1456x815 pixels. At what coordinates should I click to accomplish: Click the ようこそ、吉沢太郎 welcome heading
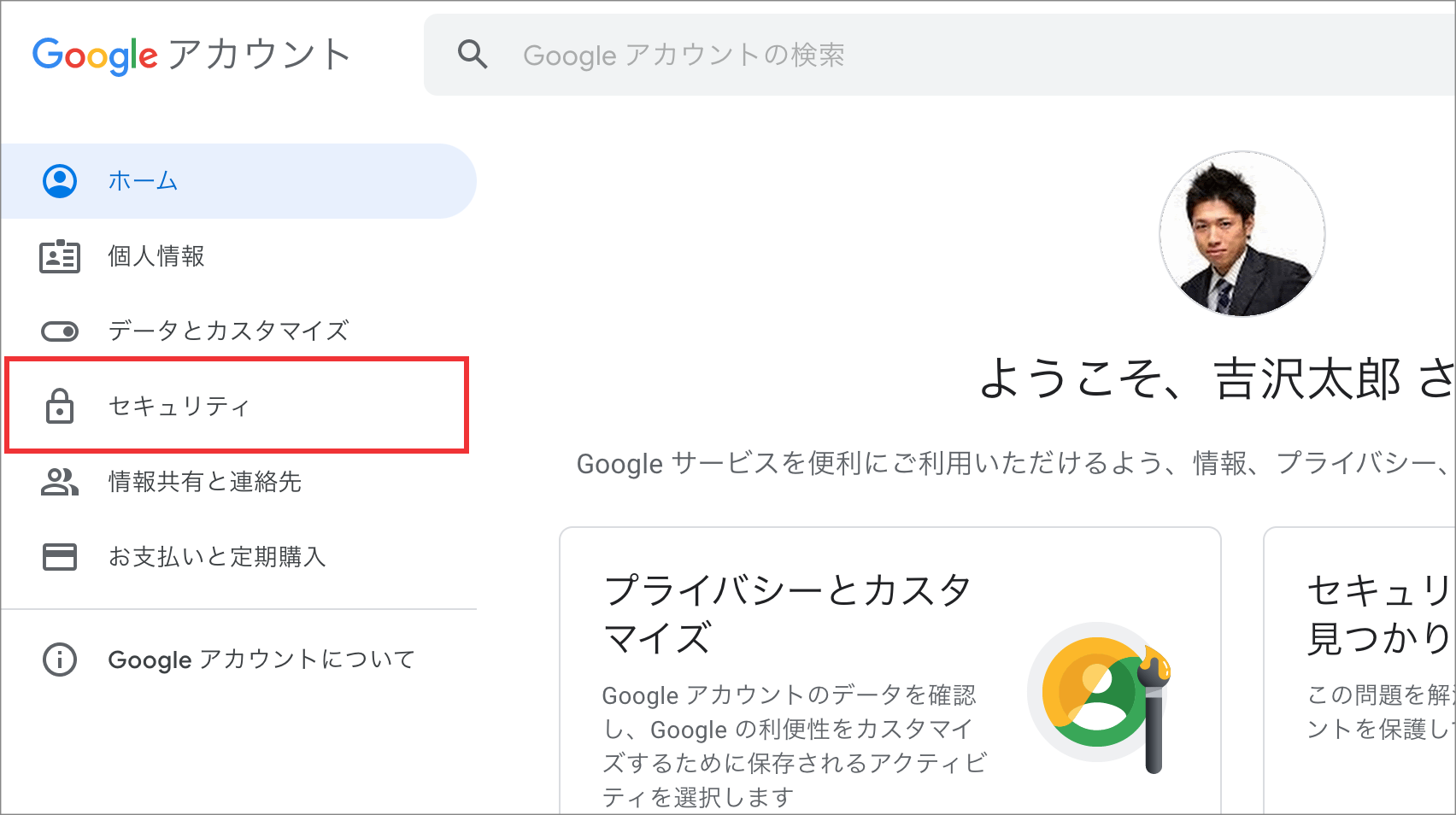click(x=1217, y=378)
